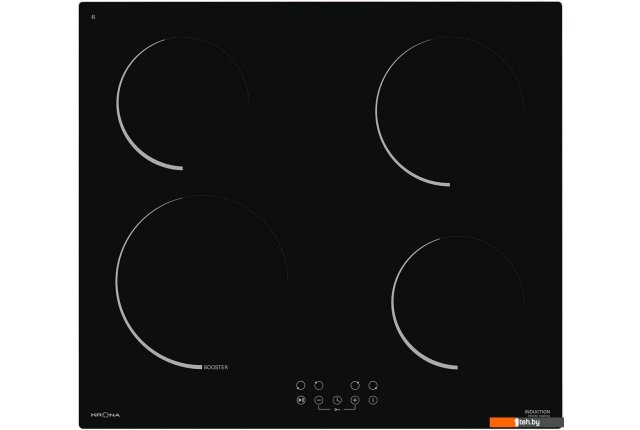Viewport: 640px width, 430px height.
Task: Click the BOOSTER label on large burner
Action: [x=216, y=367]
